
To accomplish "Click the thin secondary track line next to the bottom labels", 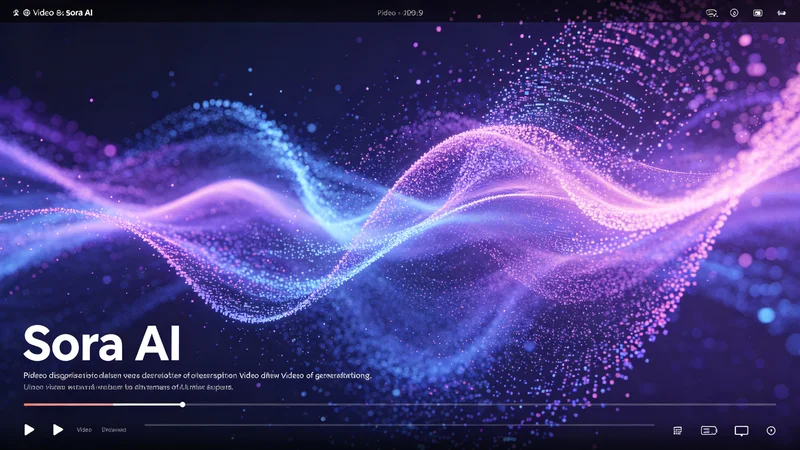I will click(399, 424).
